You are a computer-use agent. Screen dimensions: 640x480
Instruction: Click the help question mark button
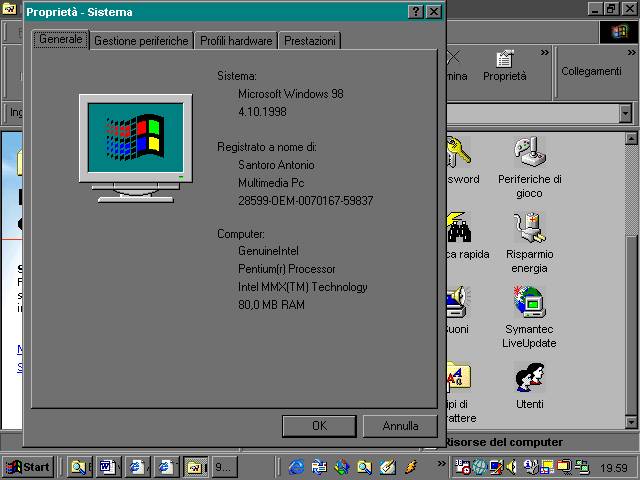click(x=416, y=11)
